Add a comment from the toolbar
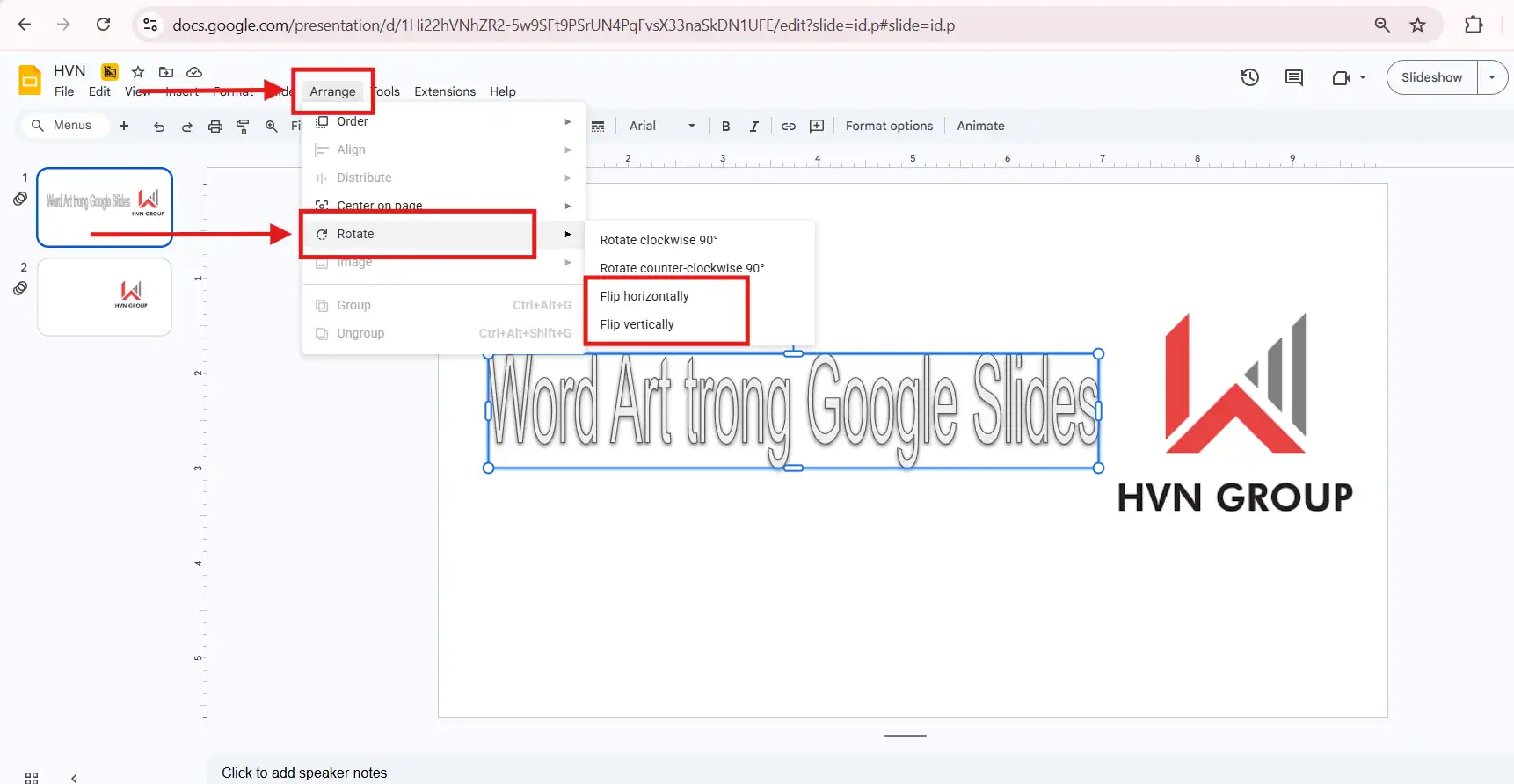The width and height of the screenshot is (1514, 784). [817, 127]
